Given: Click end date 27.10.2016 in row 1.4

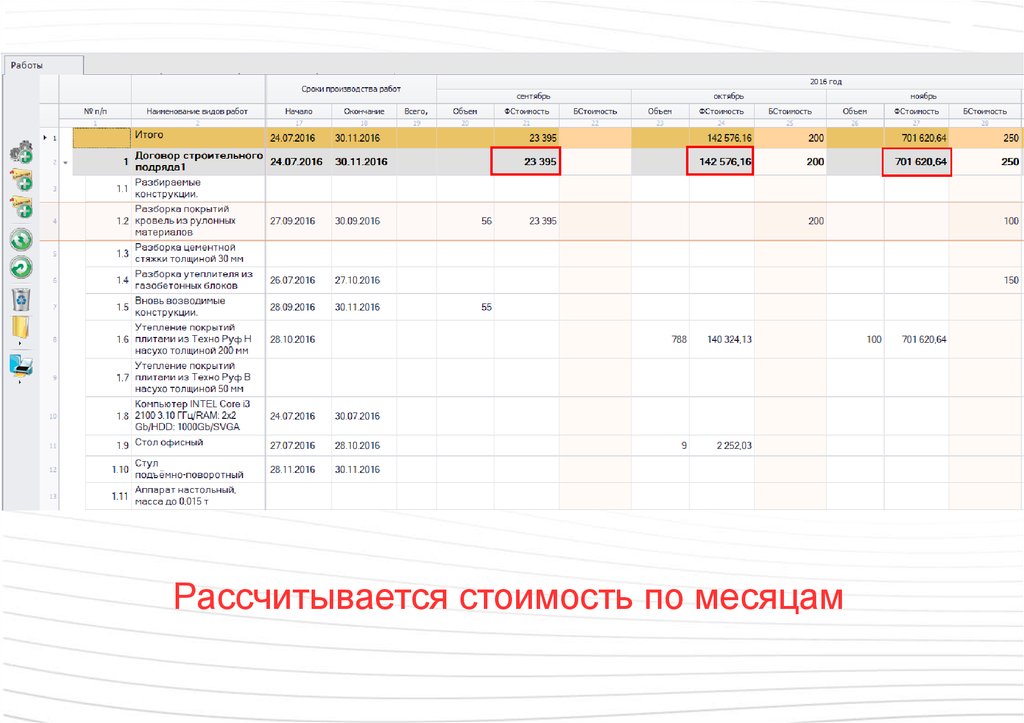Looking at the screenshot, I should [x=357, y=280].
